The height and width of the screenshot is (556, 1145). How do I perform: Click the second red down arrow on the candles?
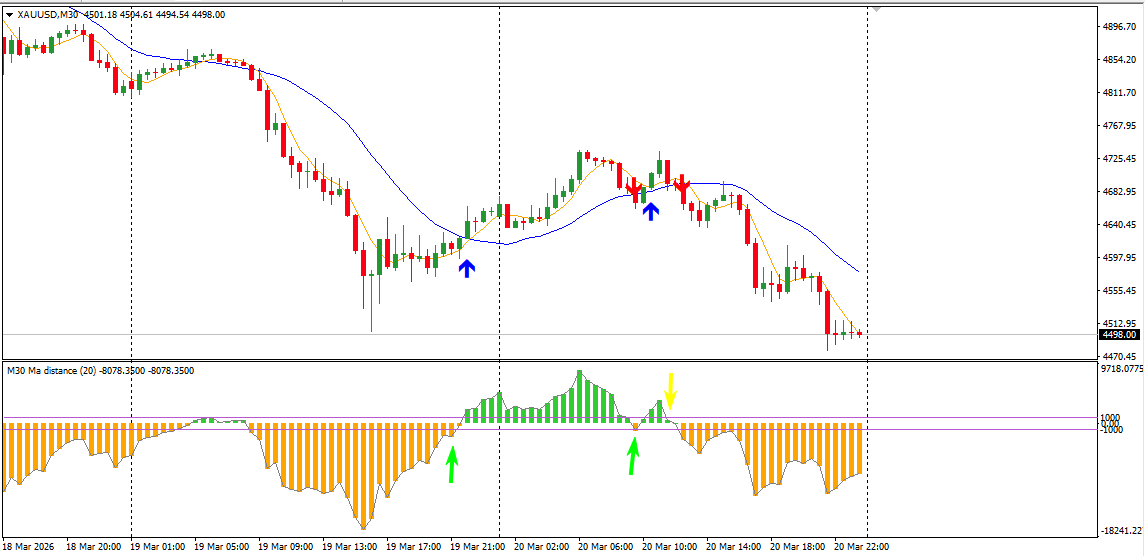coord(681,186)
